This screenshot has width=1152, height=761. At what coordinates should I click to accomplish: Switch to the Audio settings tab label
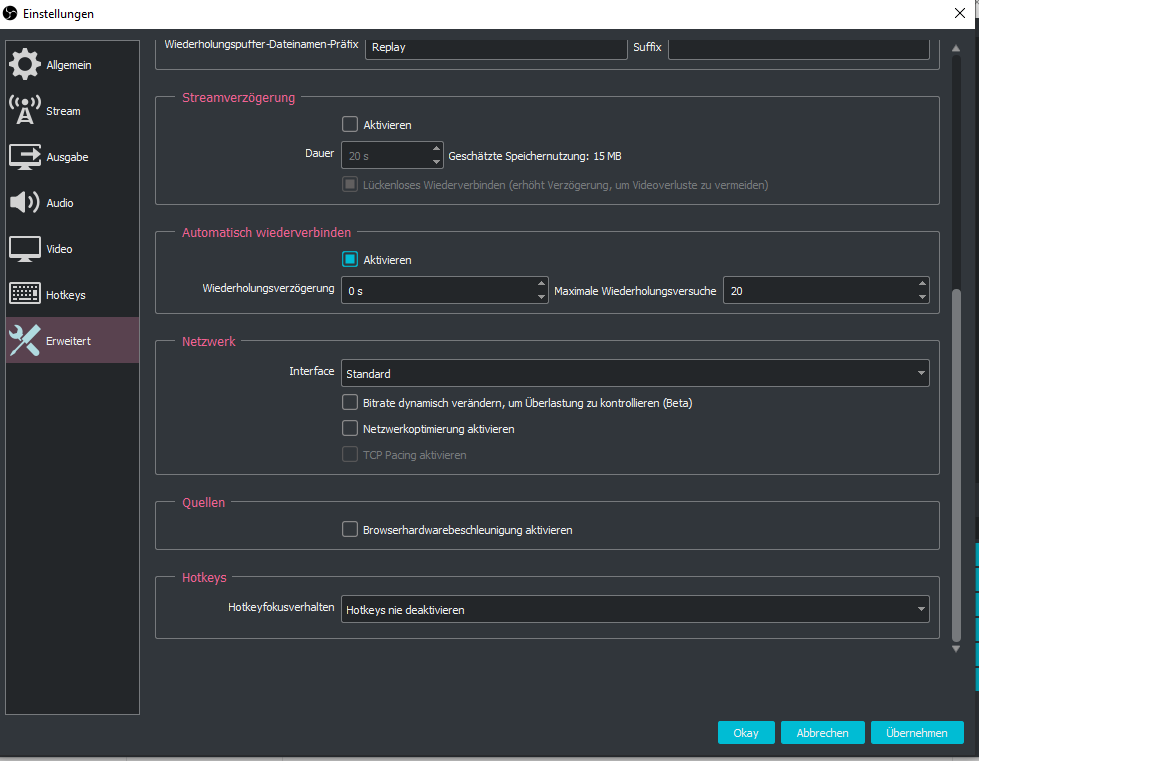point(60,203)
